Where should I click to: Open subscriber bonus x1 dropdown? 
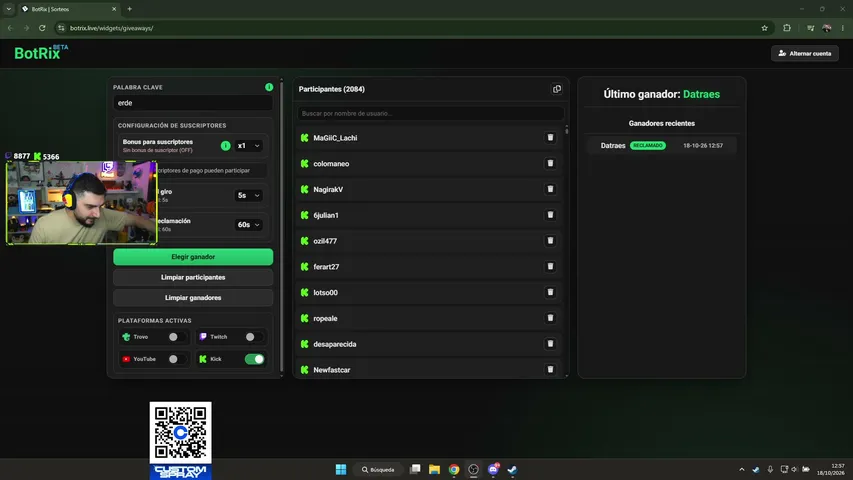[x=249, y=146]
